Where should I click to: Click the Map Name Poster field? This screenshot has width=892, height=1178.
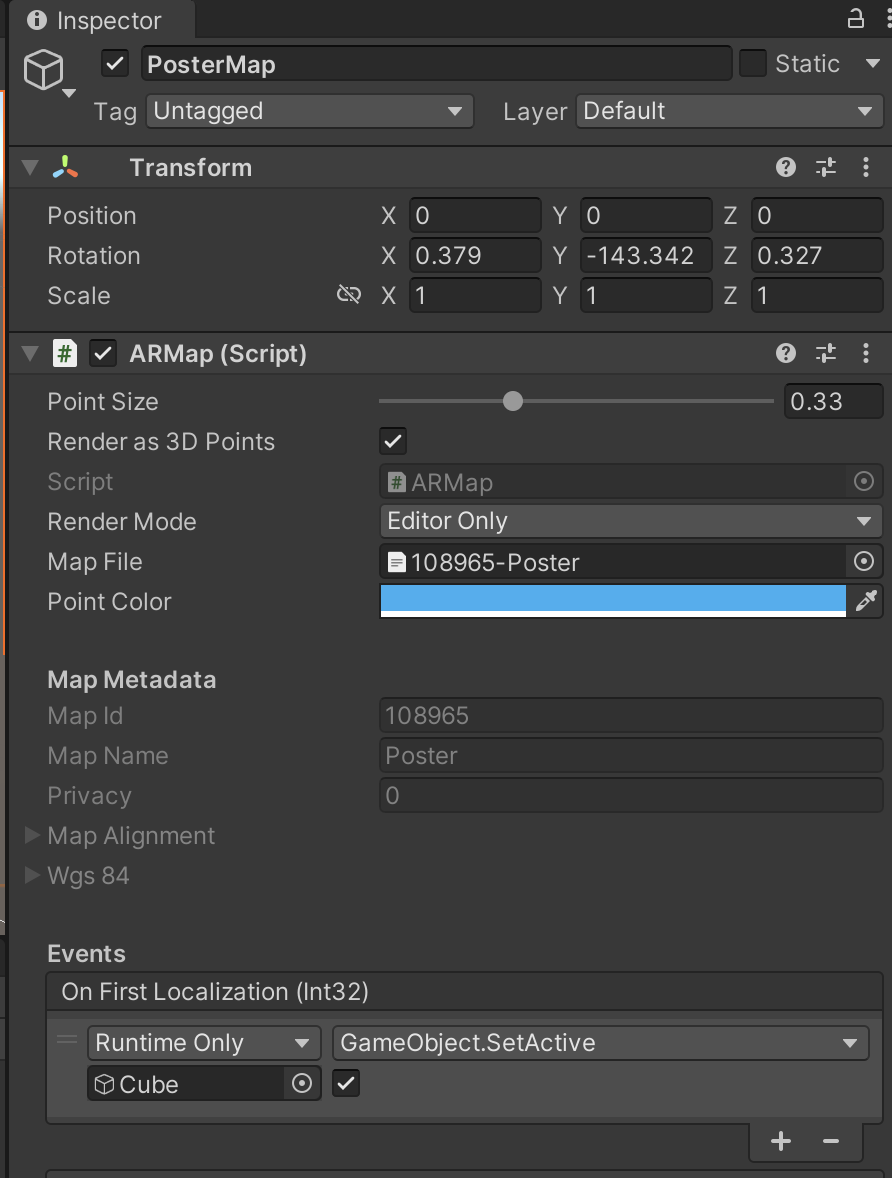click(x=630, y=755)
